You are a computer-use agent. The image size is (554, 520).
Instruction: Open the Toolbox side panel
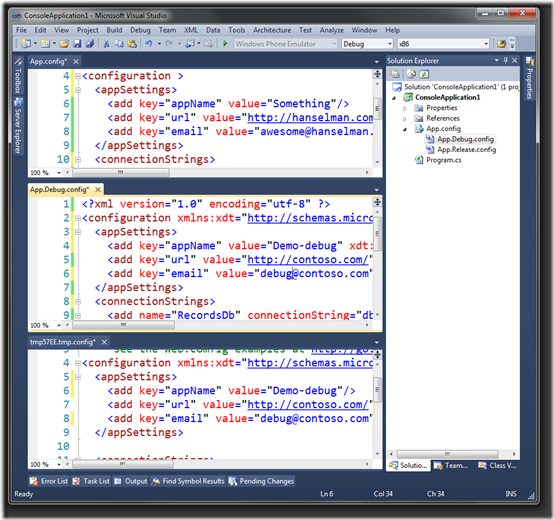click(x=18, y=76)
